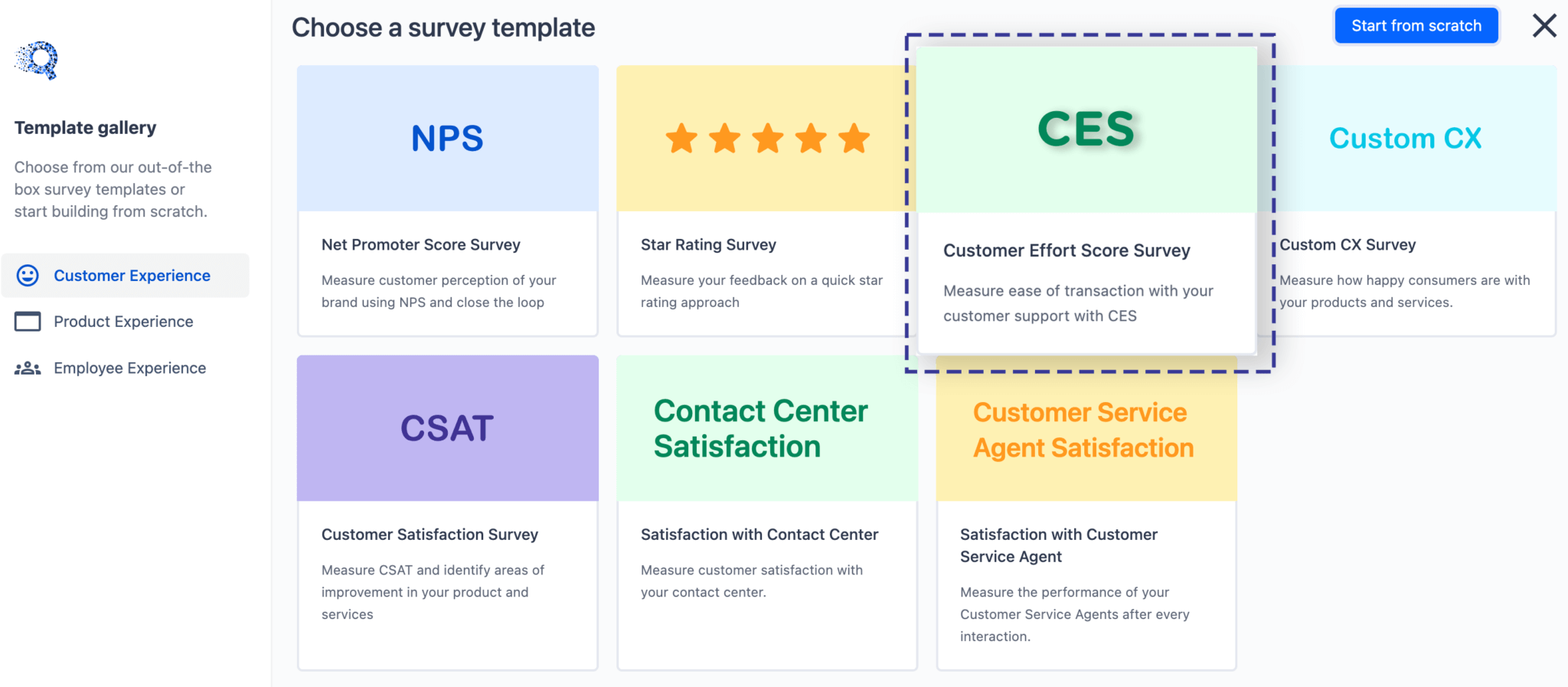Switch to the Employee Experience category
Viewport: 1568px width, 687px height.
(129, 368)
